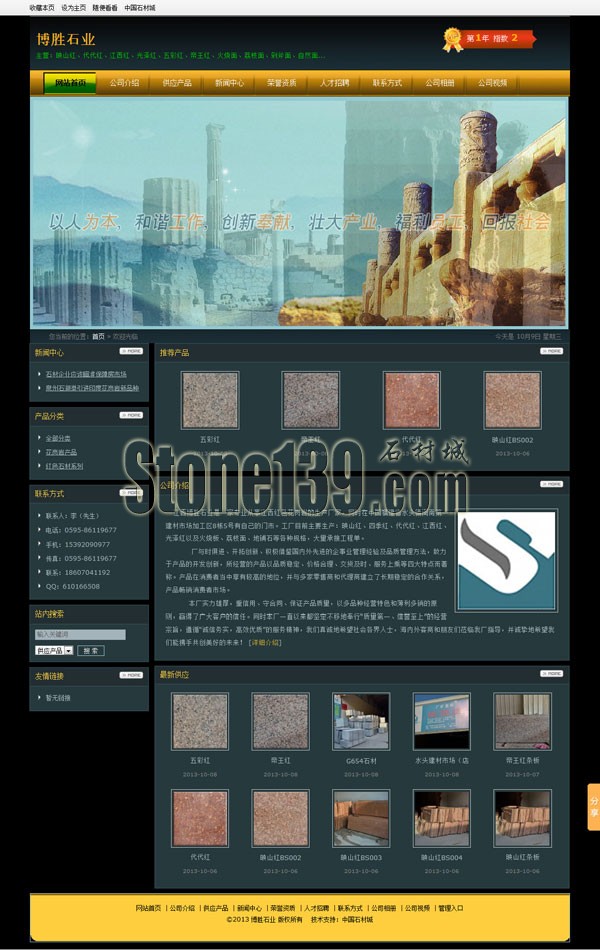Open 联系方式 in the top navigation
Screen dimensions: 600x950
pyautogui.click(x=387, y=83)
